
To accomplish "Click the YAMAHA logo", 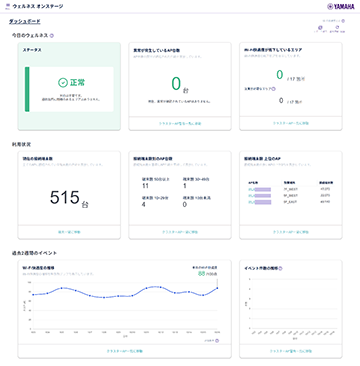I will point(341,6).
